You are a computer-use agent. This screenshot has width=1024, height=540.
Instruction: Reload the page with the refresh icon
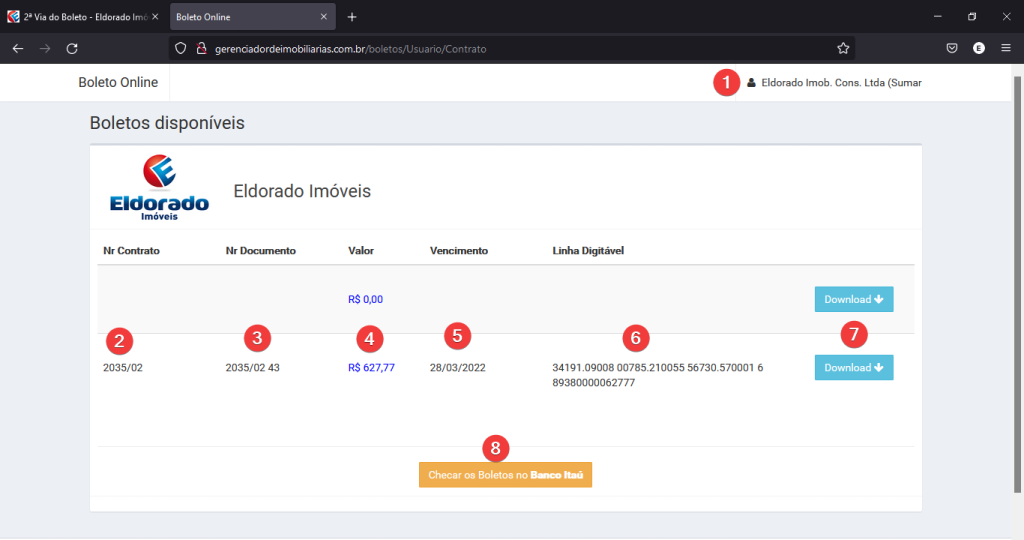tap(72, 48)
